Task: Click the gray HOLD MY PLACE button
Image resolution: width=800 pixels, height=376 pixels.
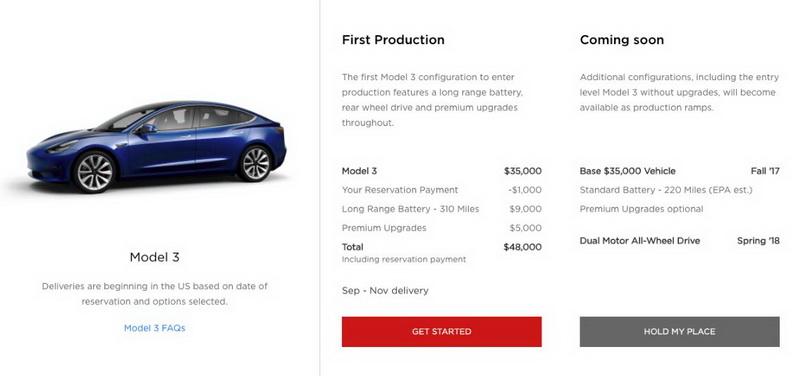Action: 679,332
